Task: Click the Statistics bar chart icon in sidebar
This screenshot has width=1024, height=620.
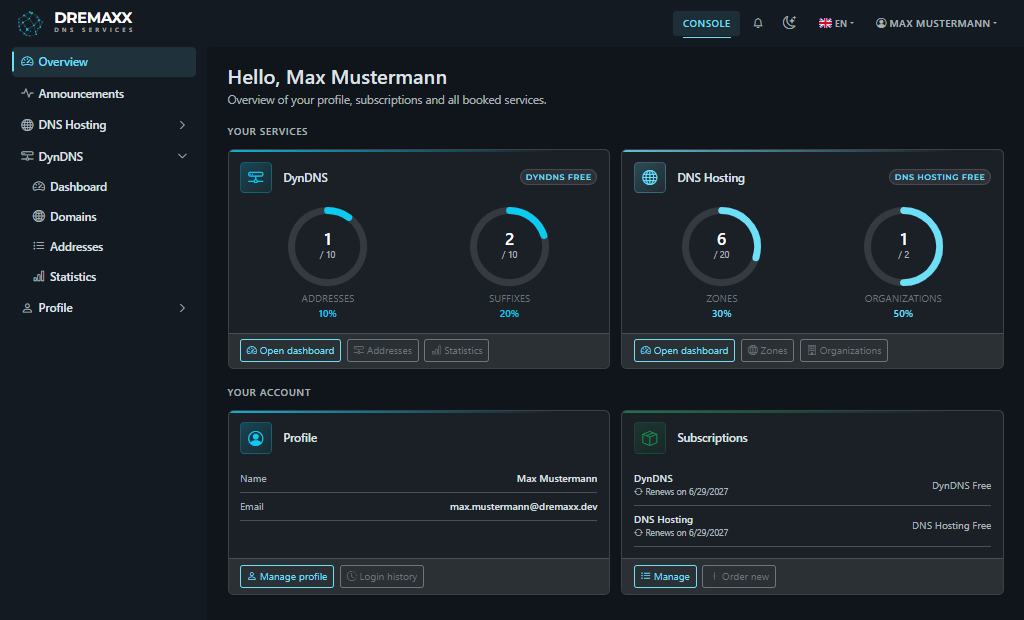Action: [39, 276]
